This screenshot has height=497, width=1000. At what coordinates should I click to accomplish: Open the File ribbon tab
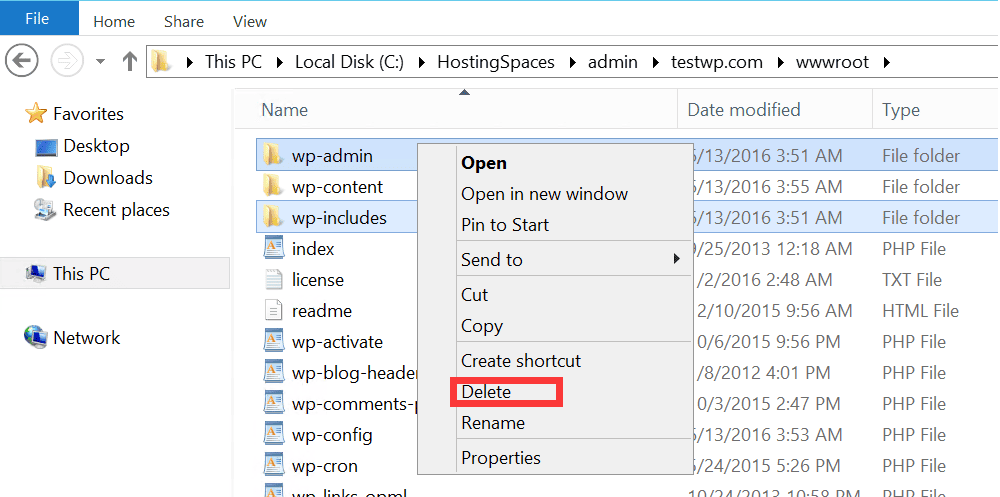(38, 19)
